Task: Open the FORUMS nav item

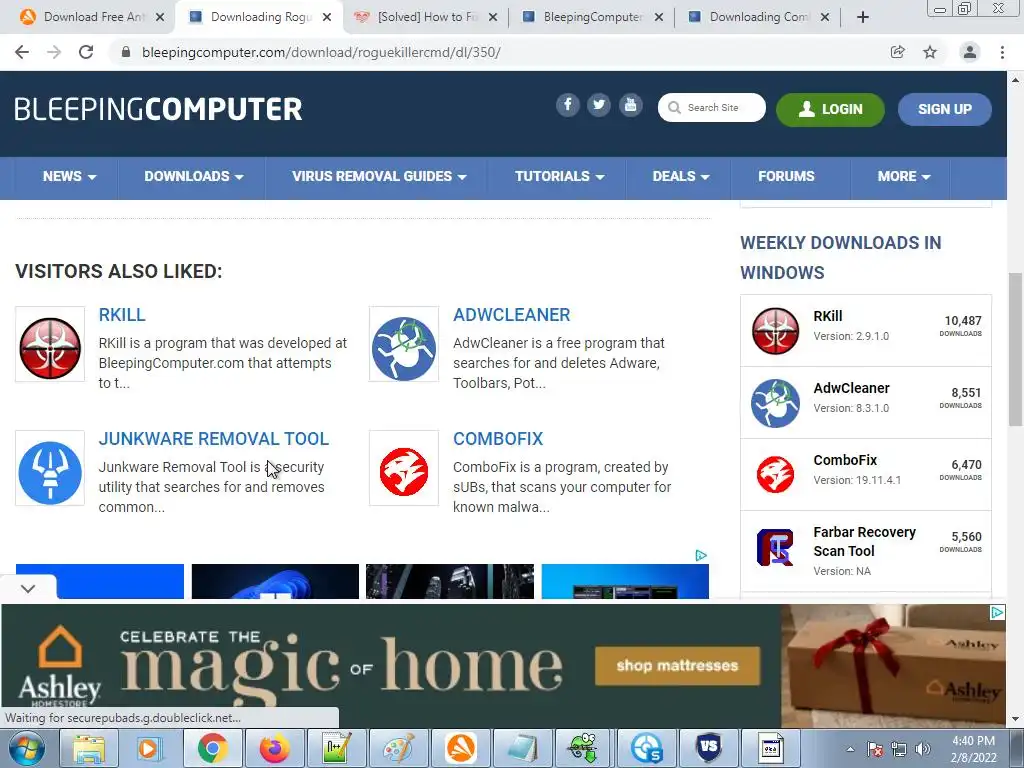Action: 786,176
